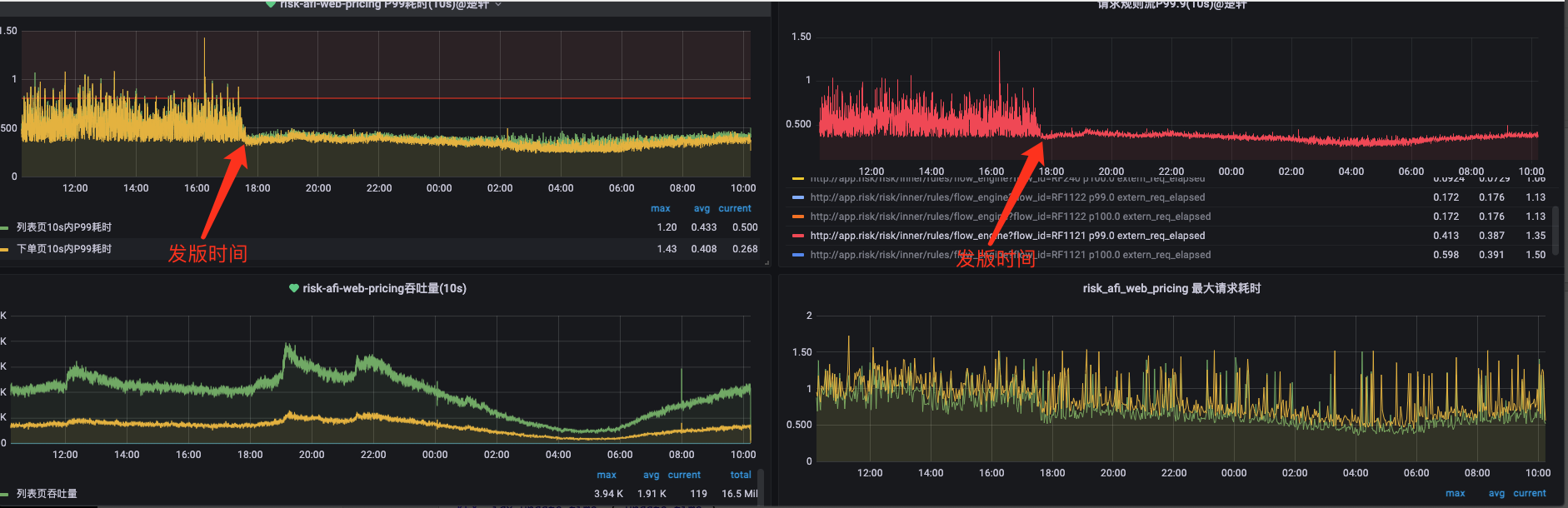Open the P99耗时(10s) panel title dropdown chevron
The image size is (1568, 508).
coord(498,4)
